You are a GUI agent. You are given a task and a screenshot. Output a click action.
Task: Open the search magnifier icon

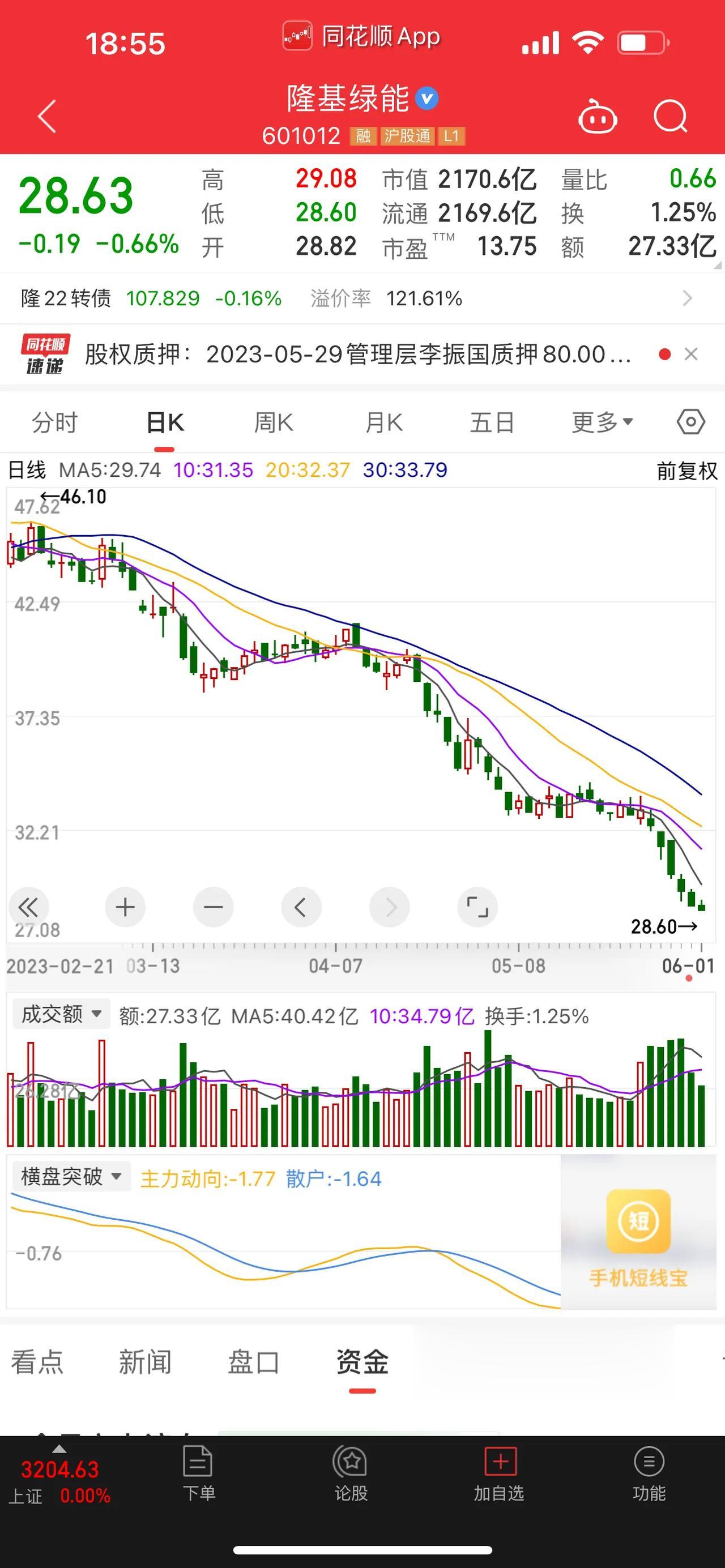670,116
